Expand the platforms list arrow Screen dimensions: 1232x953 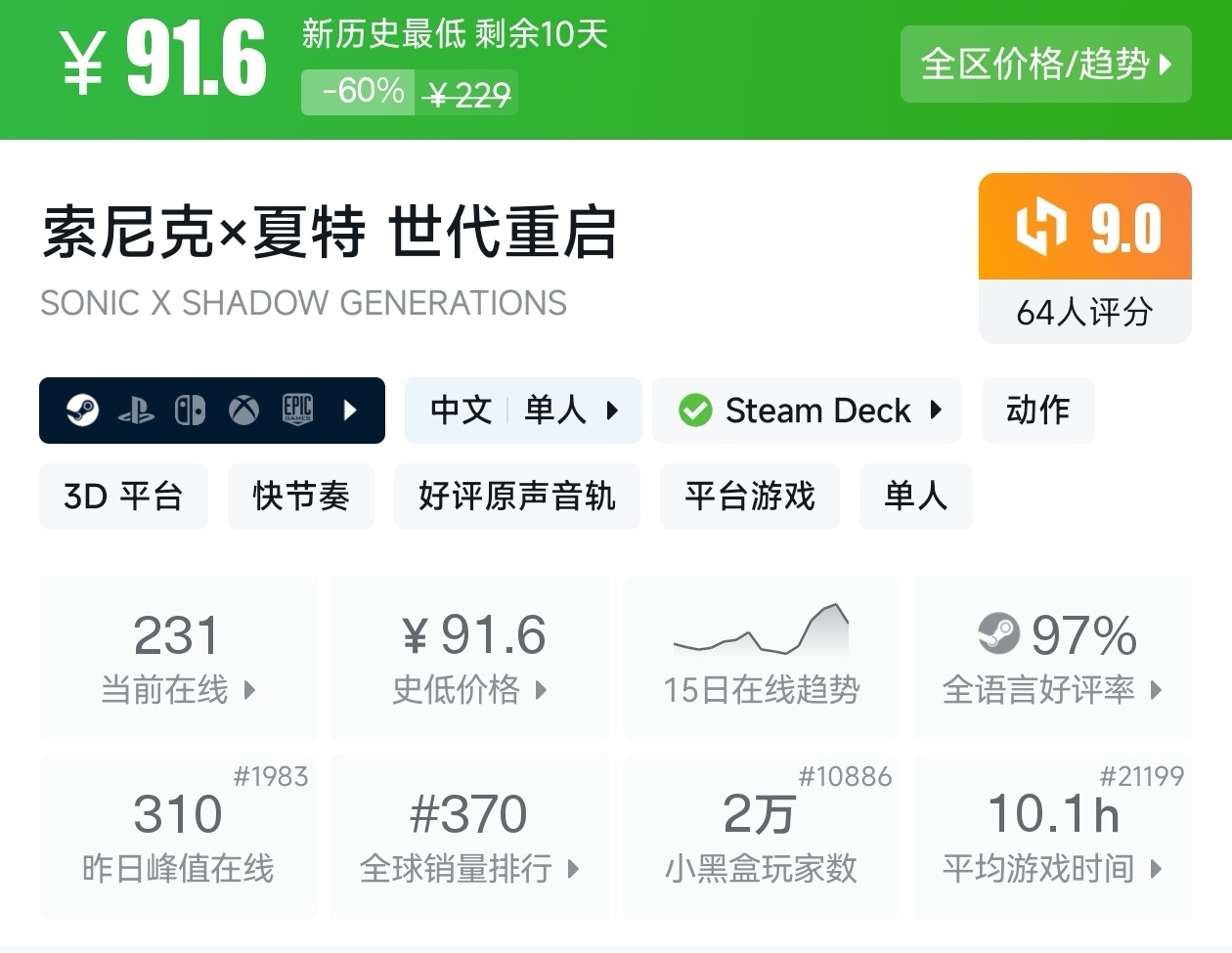(x=351, y=411)
